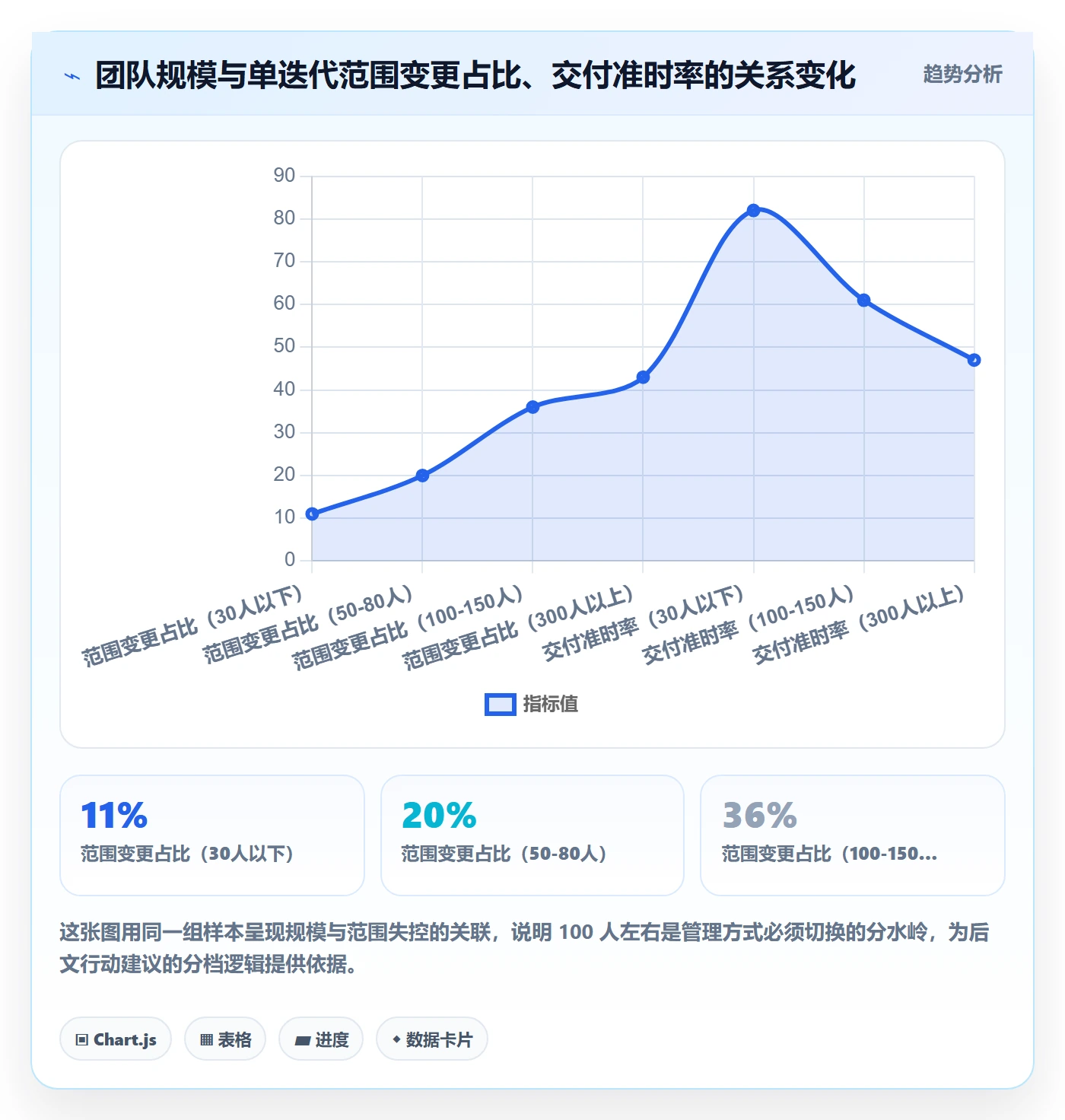The height and width of the screenshot is (1120, 1065).
Task: Open the 36% 范围变更占比（100-150…card
Action: [853, 835]
